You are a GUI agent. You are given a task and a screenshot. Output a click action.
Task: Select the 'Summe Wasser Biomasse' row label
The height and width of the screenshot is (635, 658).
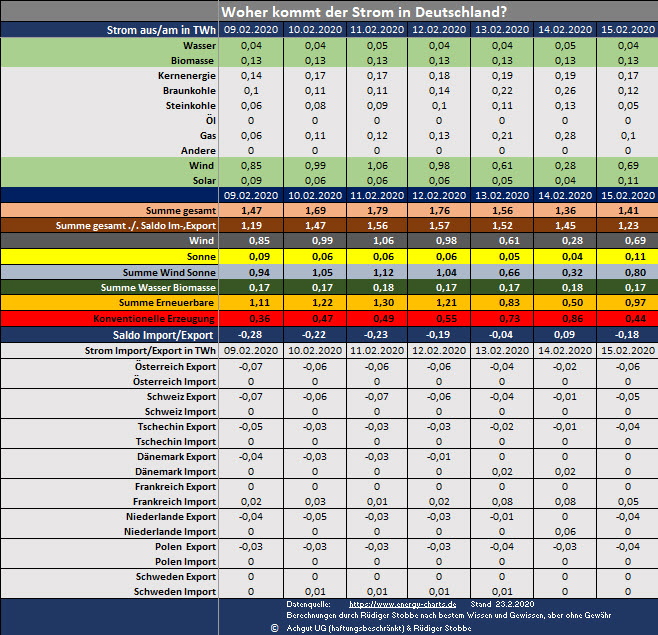[x=158, y=287]
